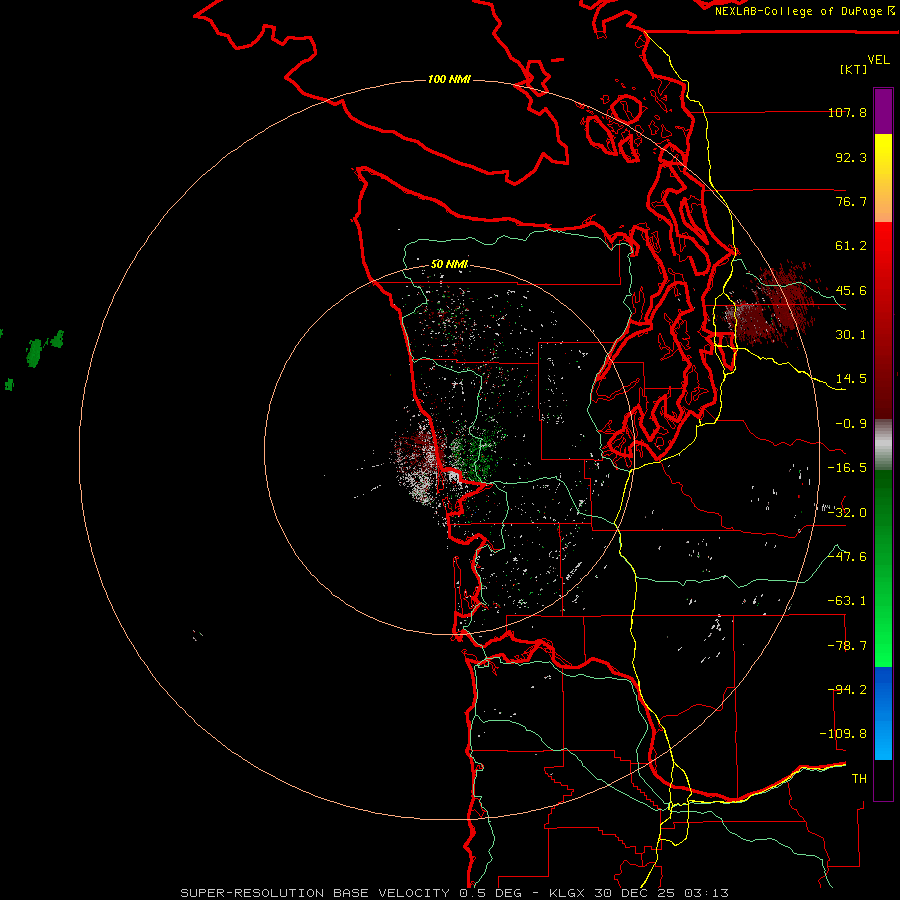
Task: Click the -16.5 velocity scale value
Action: click(x=847, y=468)
